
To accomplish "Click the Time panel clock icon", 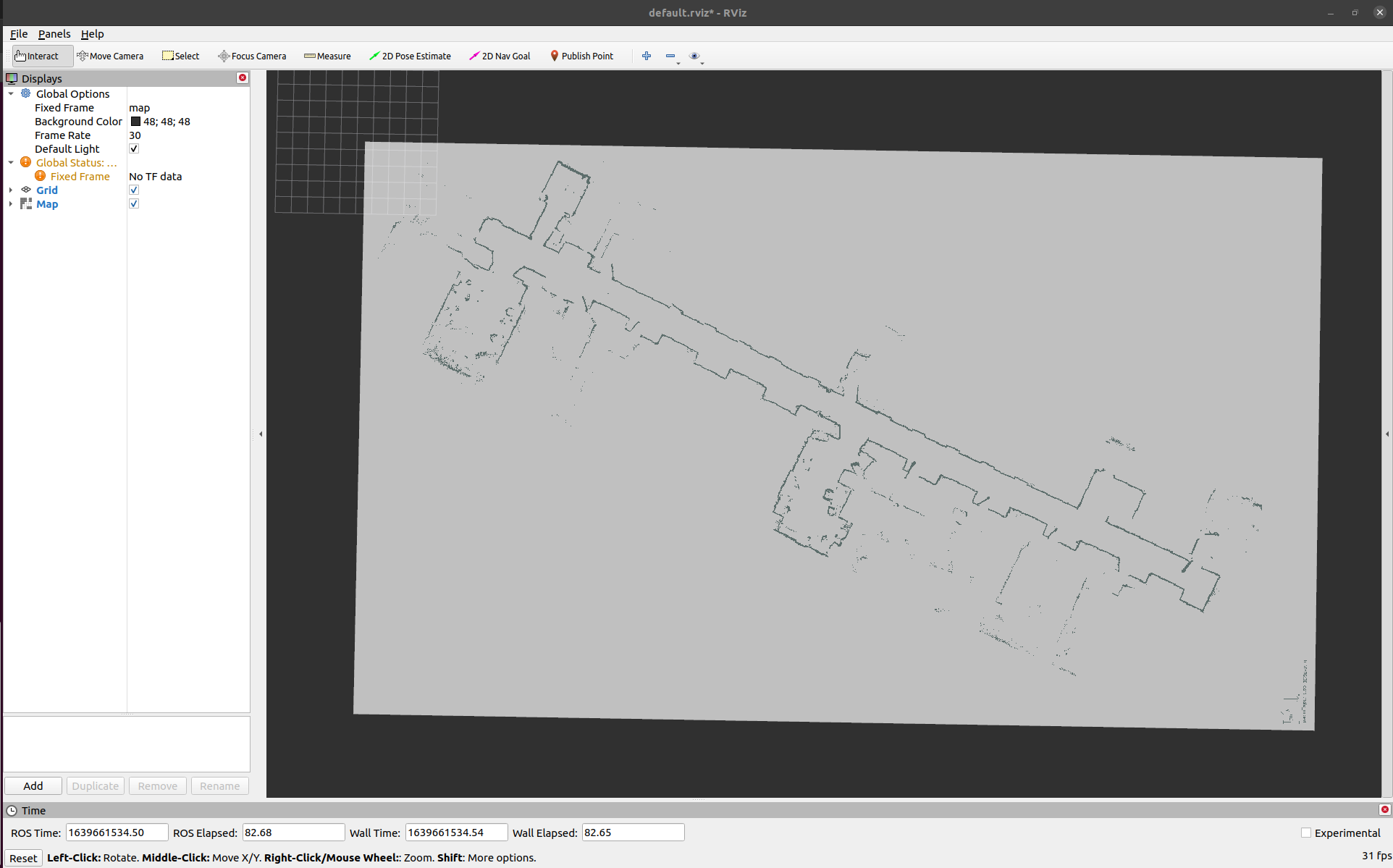I will (x=12, y=811).
